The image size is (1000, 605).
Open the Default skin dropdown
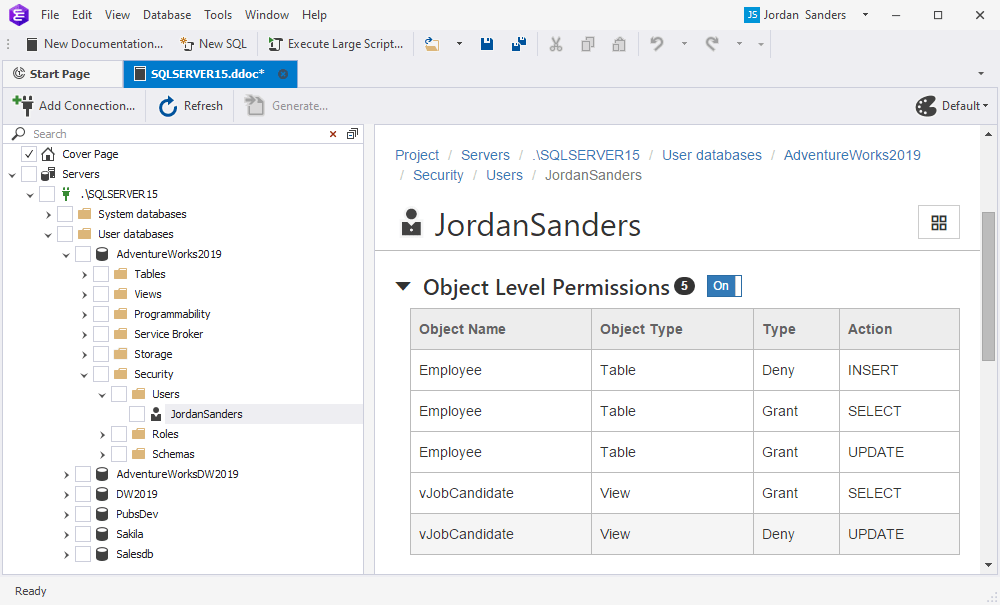(x=962, y=105)
